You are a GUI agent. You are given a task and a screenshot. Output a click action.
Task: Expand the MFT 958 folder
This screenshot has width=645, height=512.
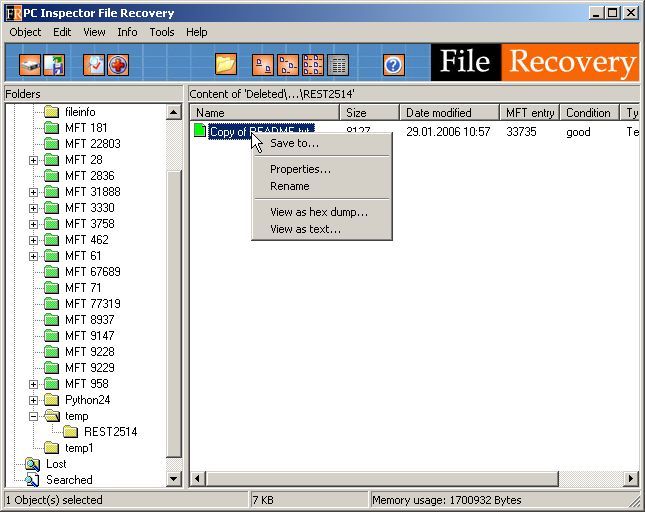pyautogui.click(x=33, y=384)
